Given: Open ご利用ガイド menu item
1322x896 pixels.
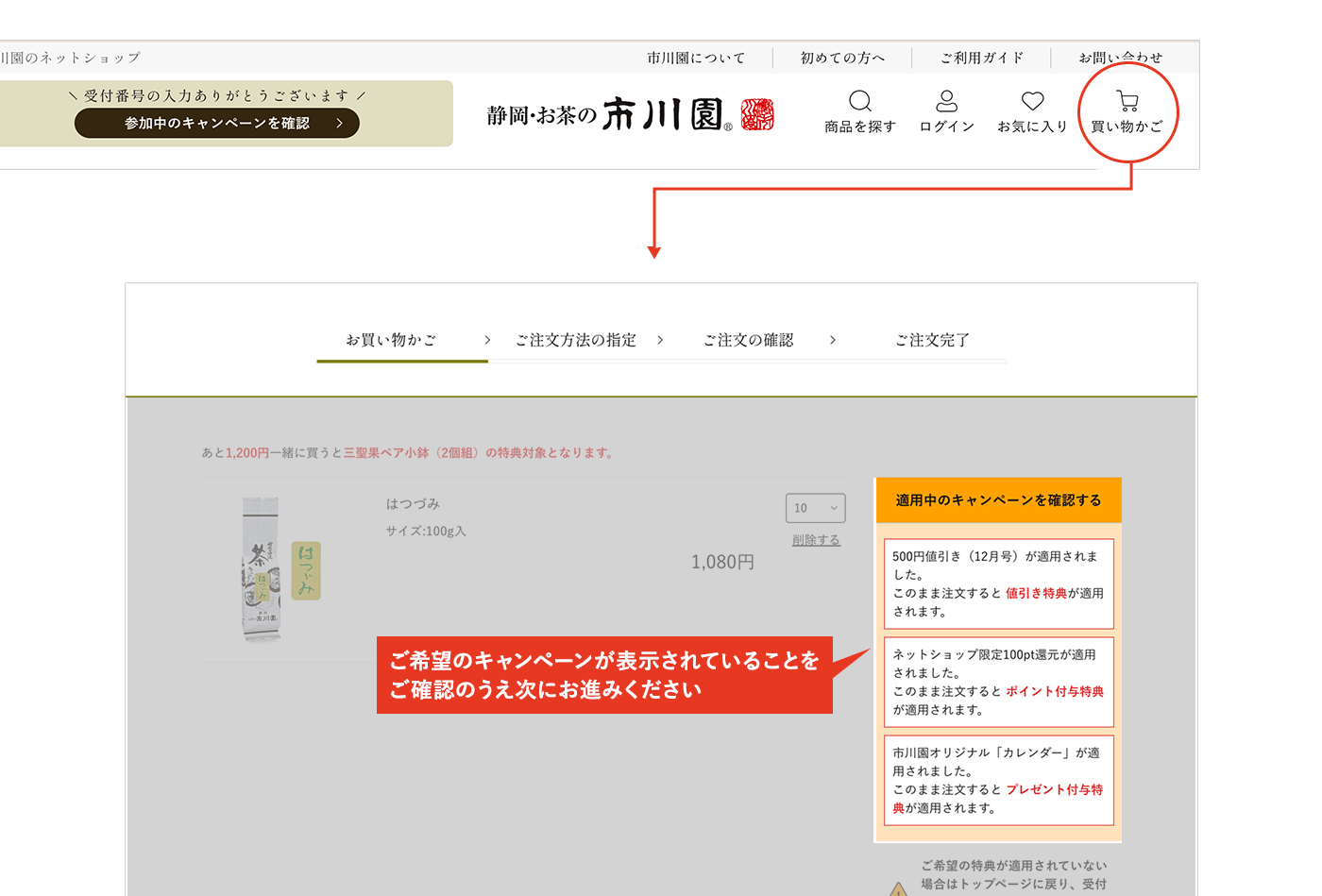Looking at the screenshot, I should click(981, 58).
